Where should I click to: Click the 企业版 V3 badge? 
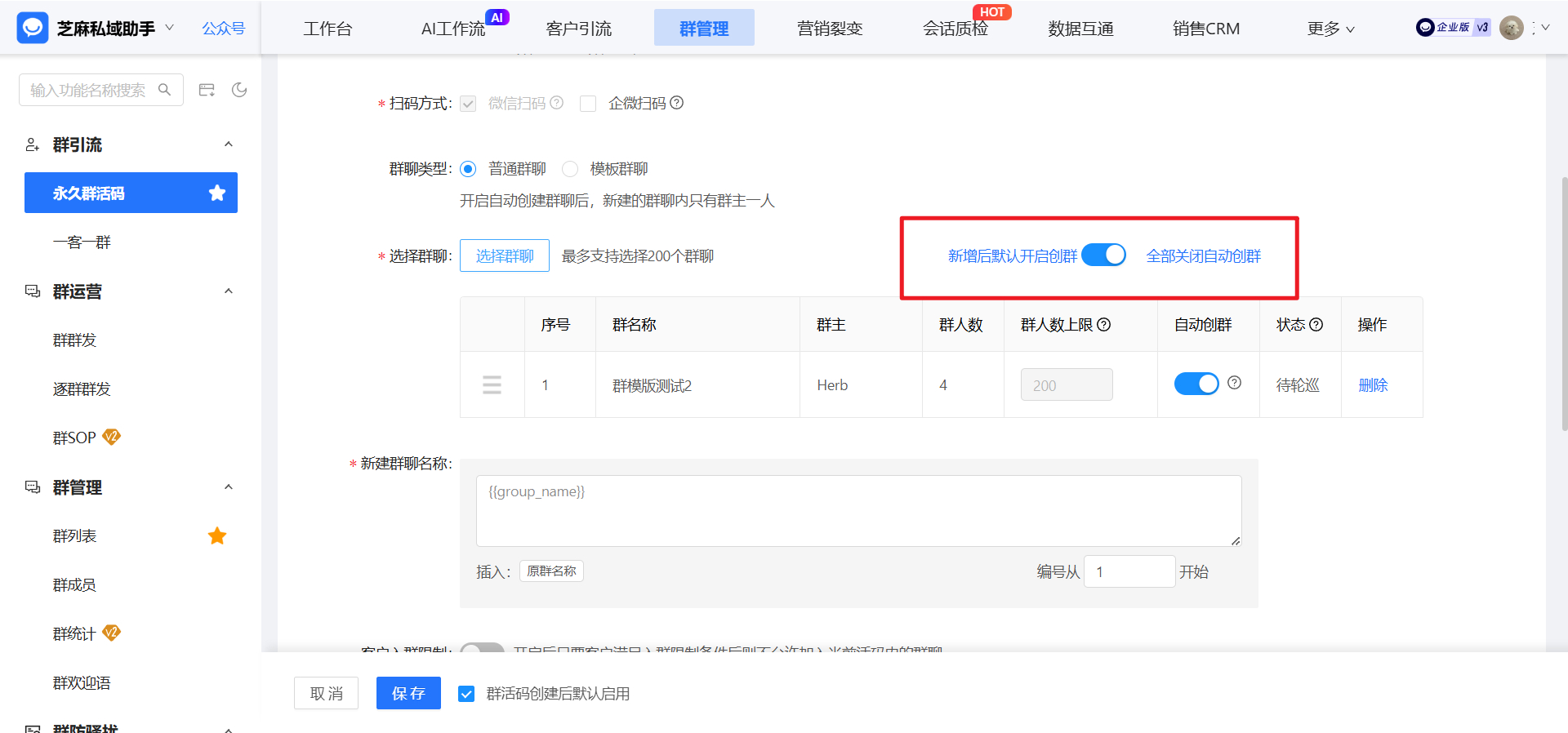point(1454,28)
